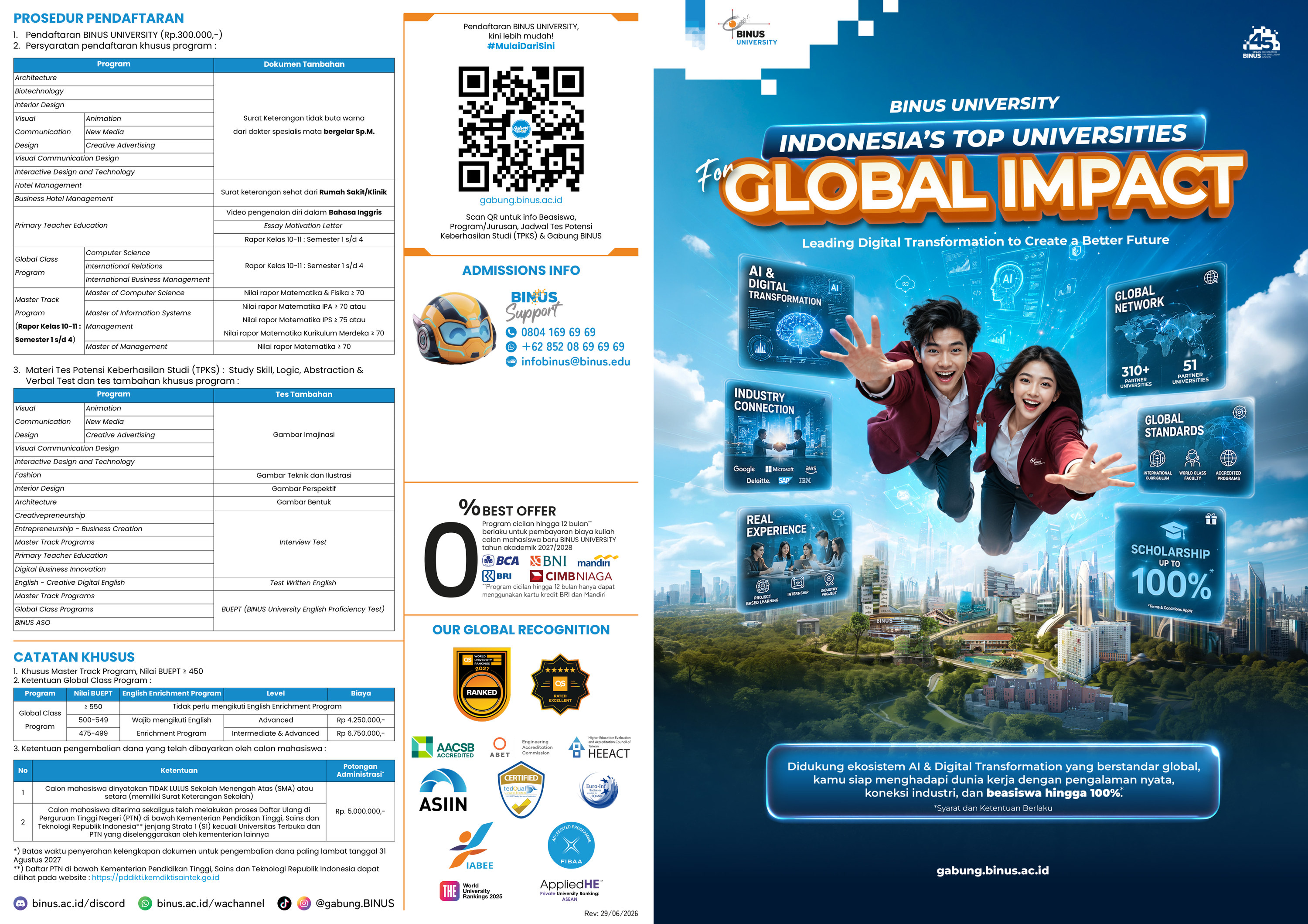Click the Instagram icon beside @gabung.BINUS
This screenshot has height=924, width=1308.
pyautogui.click(x=305, y=904)
